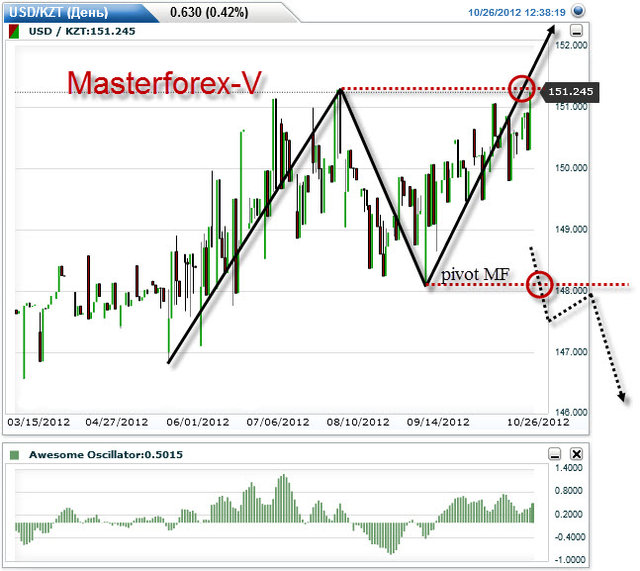The width and height of the screenshot is (640, 571).
Task: Click the 07/06/2012 date axis label
Action: click(278, 422)
